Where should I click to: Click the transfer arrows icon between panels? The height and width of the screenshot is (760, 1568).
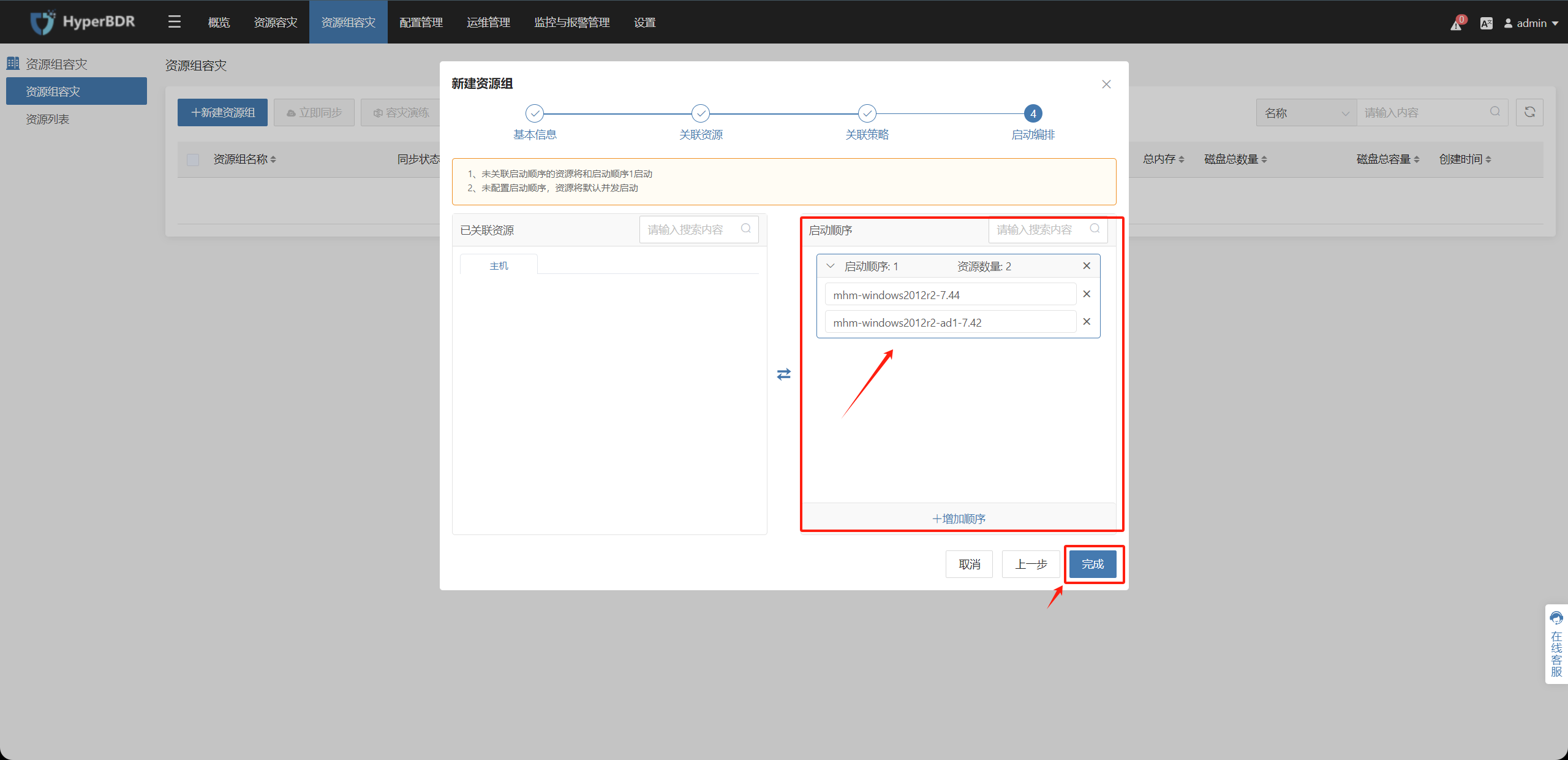click(783, 374)
